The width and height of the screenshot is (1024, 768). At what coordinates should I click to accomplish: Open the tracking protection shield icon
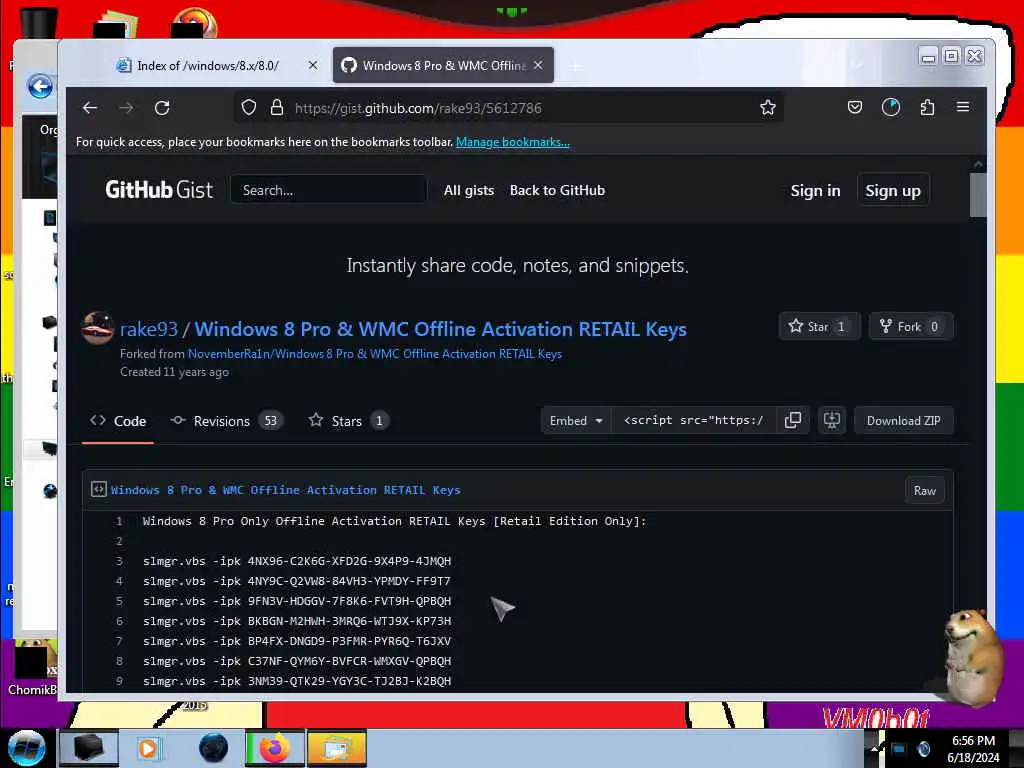coord(249,108)
